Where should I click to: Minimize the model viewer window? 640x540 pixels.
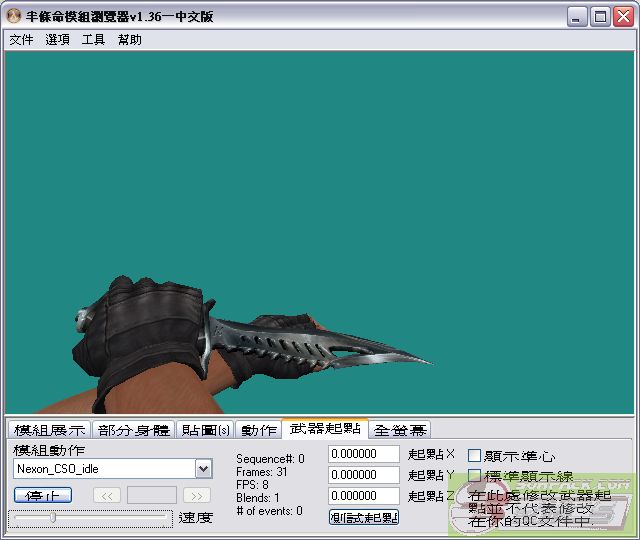pos(577,17)
